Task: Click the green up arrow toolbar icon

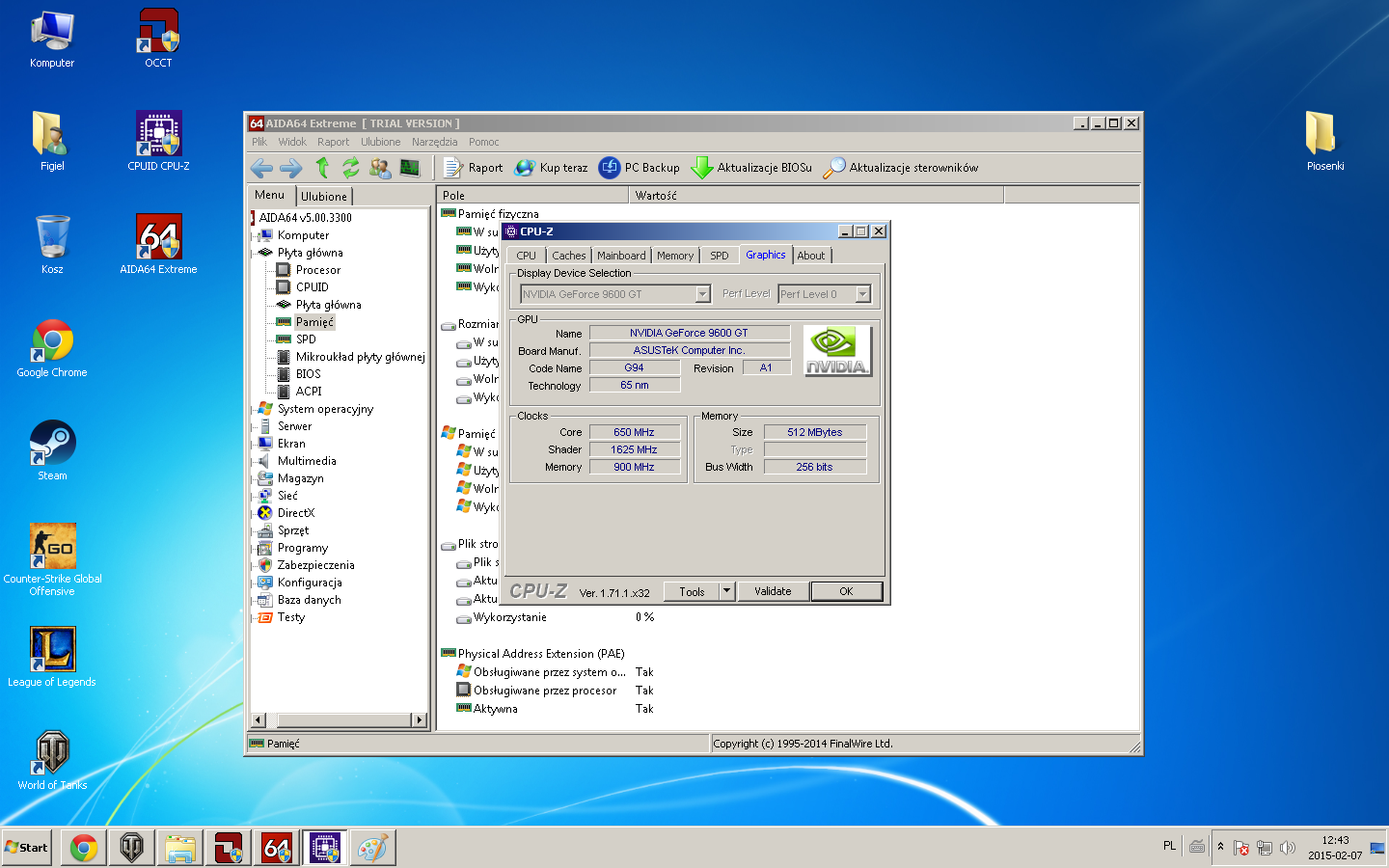Action: pos(323,167)
